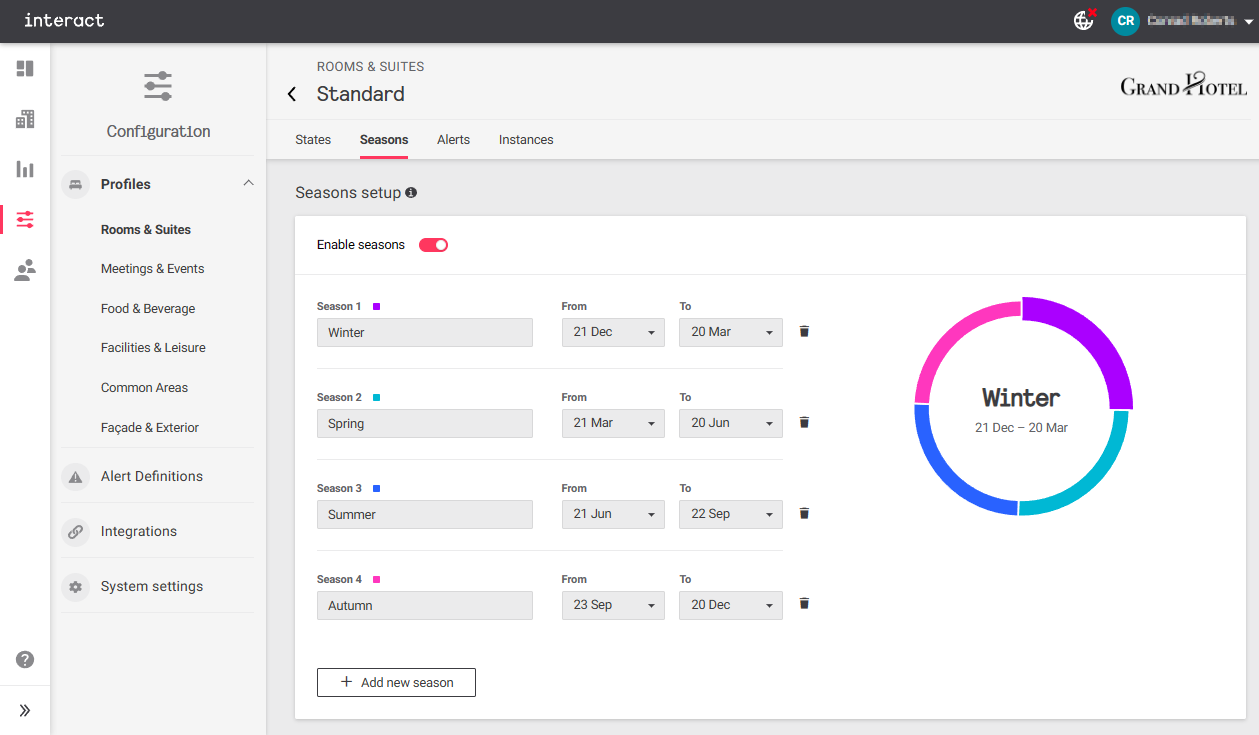Click the globe language icon in header
Image resolution: width=1259 pixels, height=735 pixels.
point(1083,20)
